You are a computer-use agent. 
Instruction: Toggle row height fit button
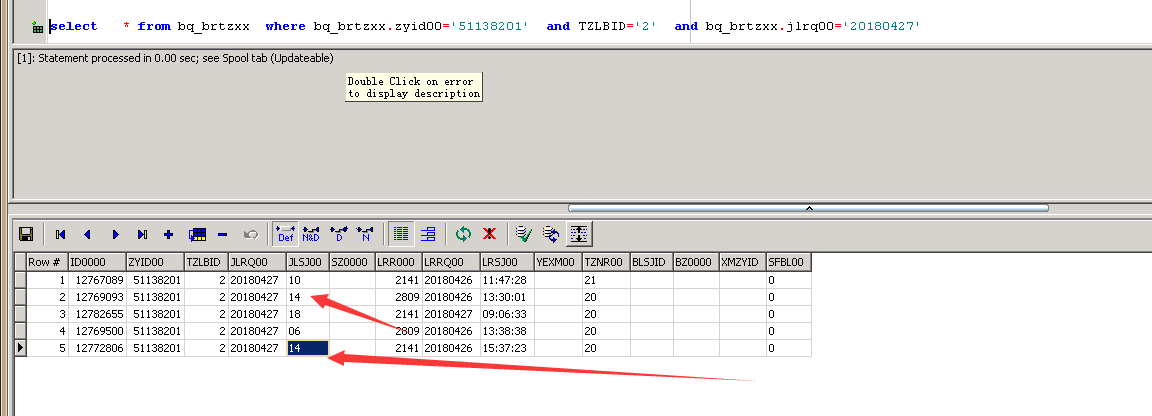point(579,234)
